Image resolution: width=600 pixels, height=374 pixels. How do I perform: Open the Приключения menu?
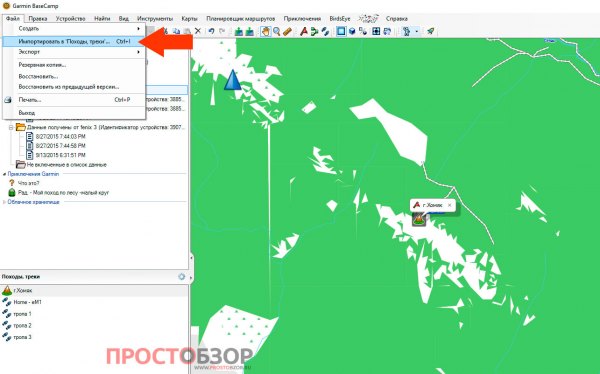pos(302,18)
